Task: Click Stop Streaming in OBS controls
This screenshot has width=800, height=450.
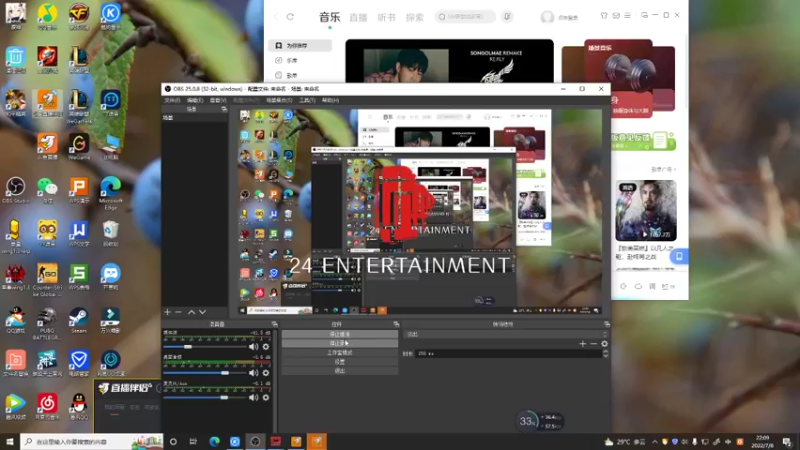Action: (x=340, y=334)
